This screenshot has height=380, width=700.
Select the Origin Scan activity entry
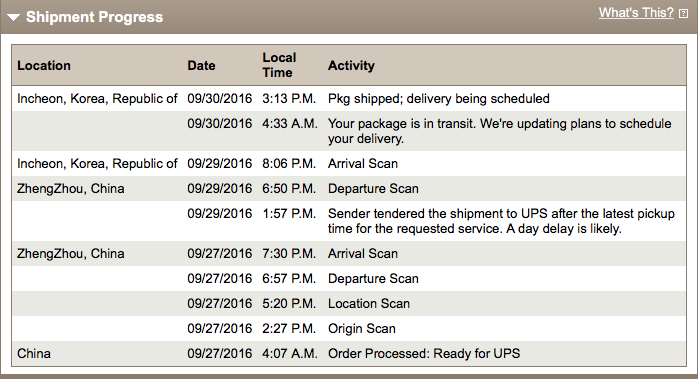tap(362, 329)
